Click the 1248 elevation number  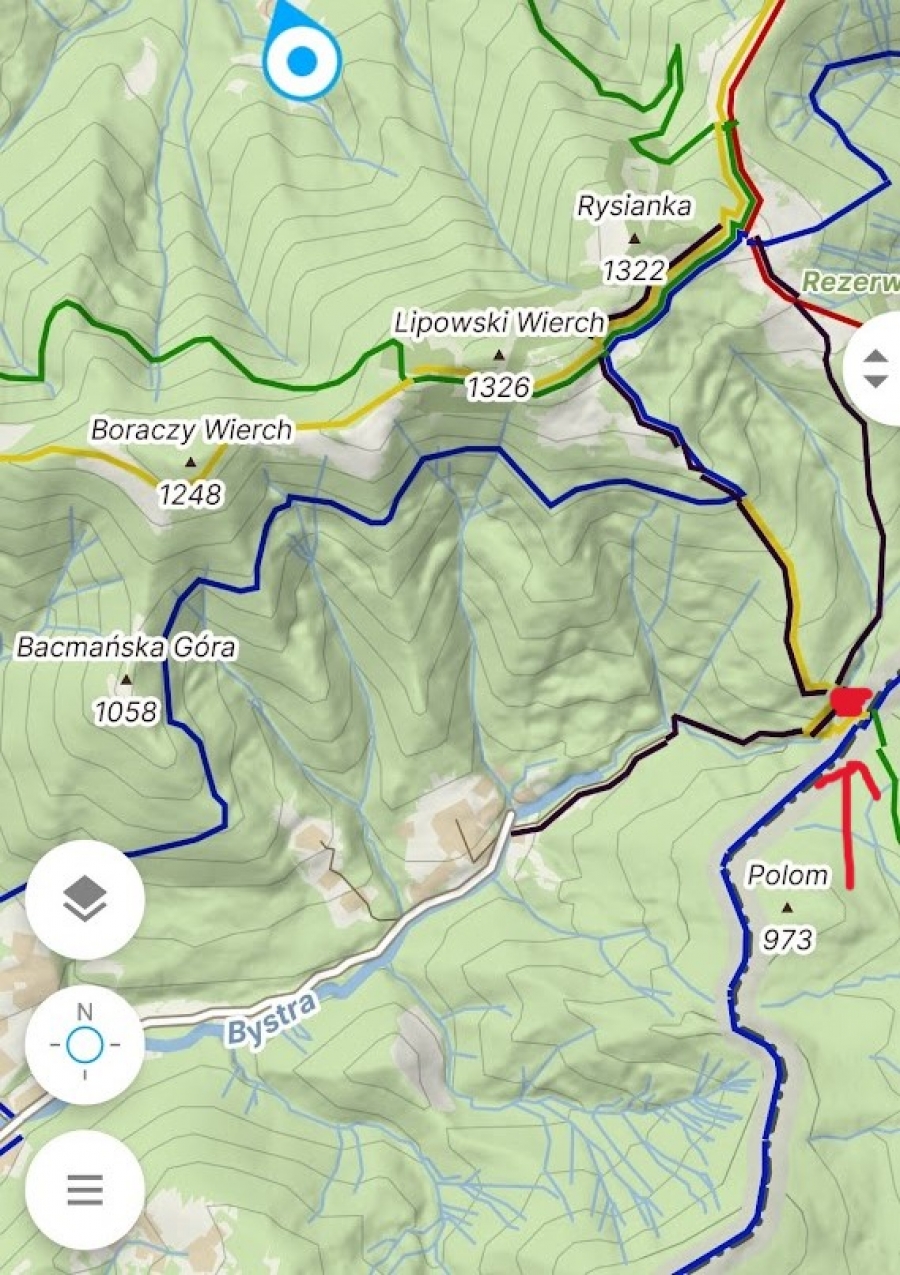(x=190, y=494)
